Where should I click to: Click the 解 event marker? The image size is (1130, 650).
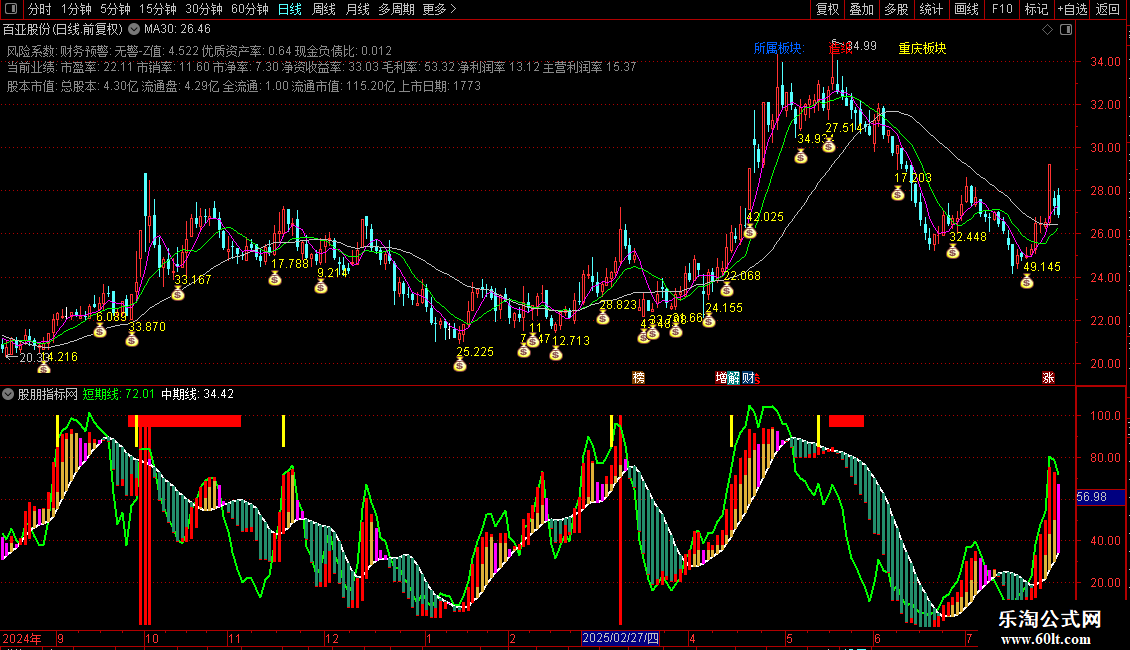coord(734,378)
